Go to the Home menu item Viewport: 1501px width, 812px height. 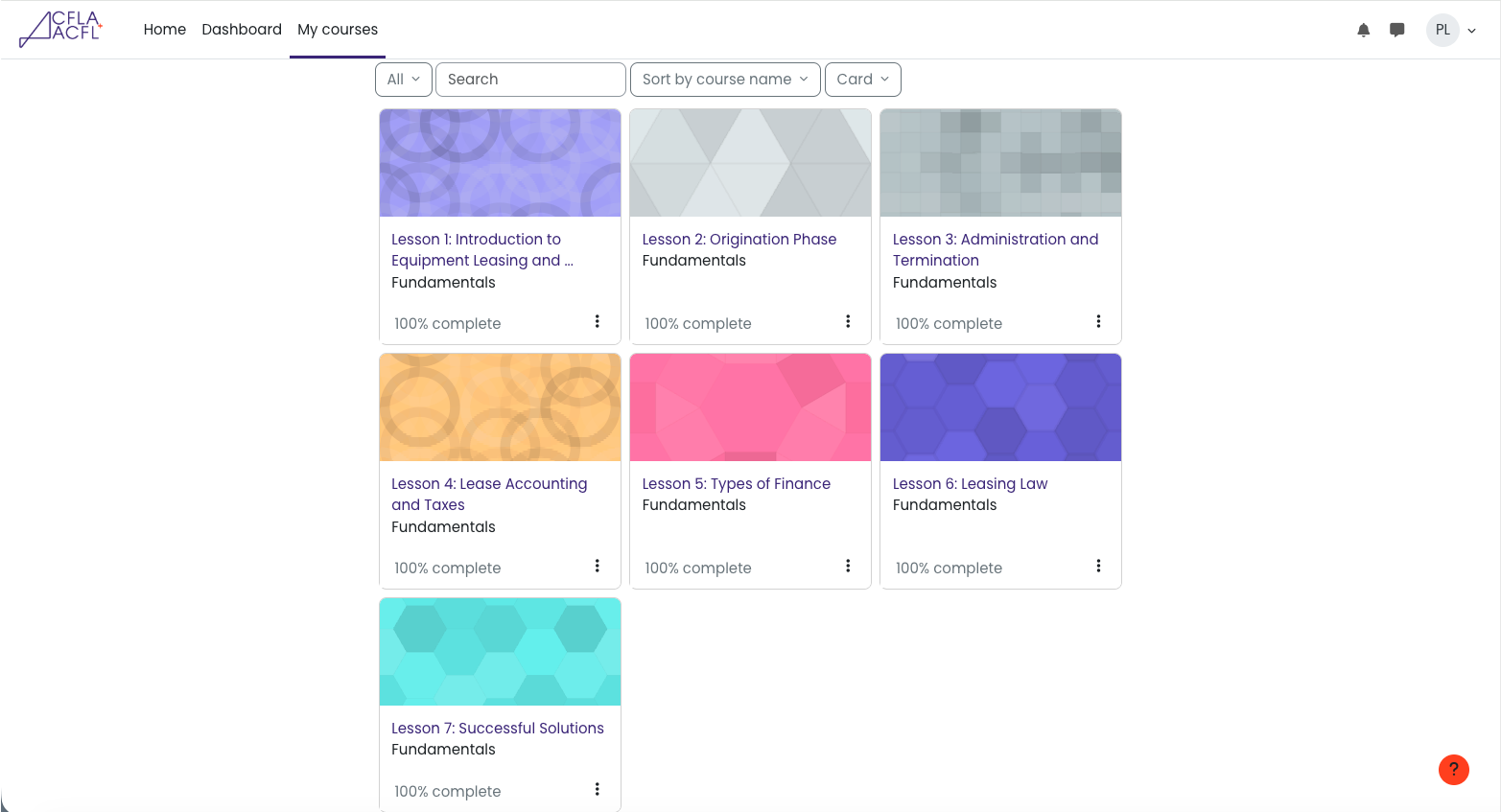(165, 30)
